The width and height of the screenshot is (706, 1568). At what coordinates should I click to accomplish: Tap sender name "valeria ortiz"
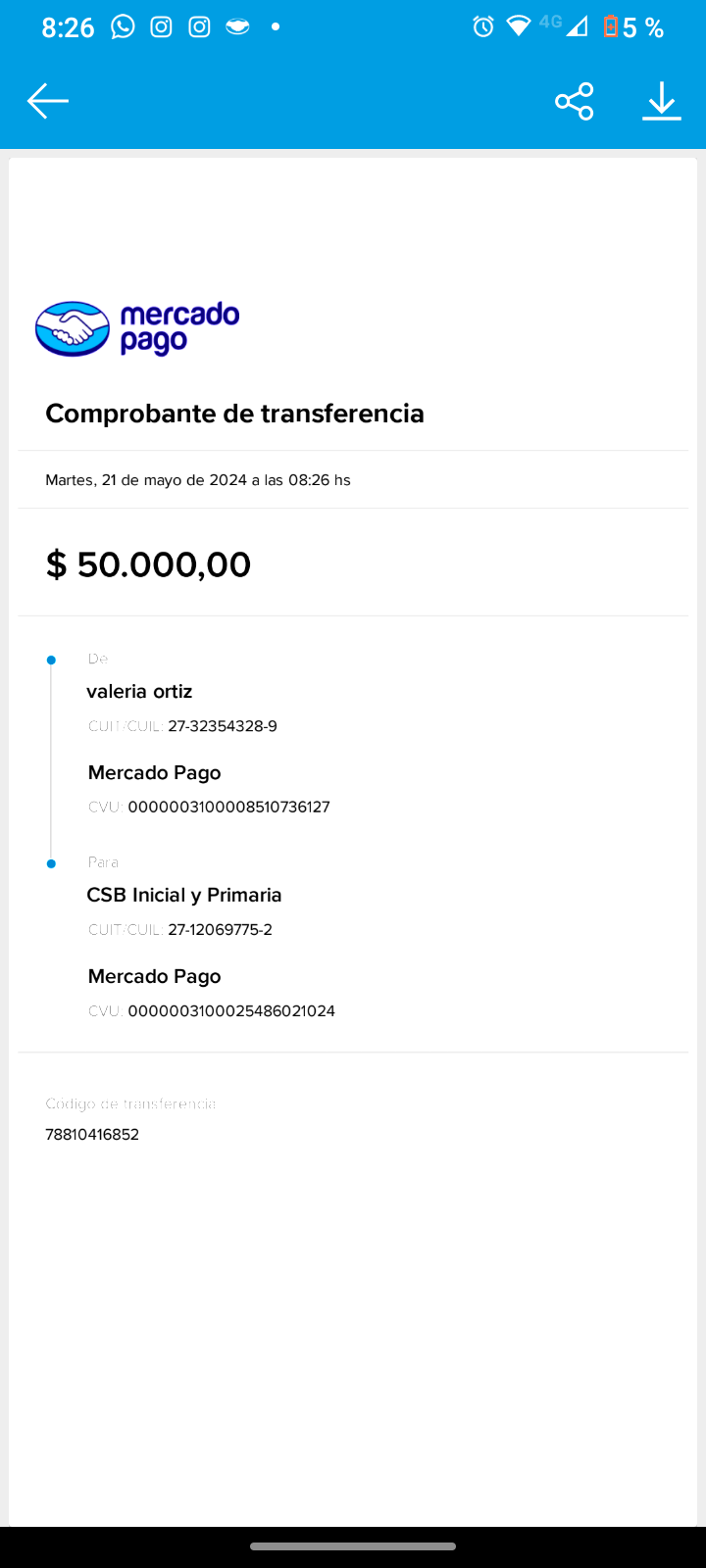[139, 692]
